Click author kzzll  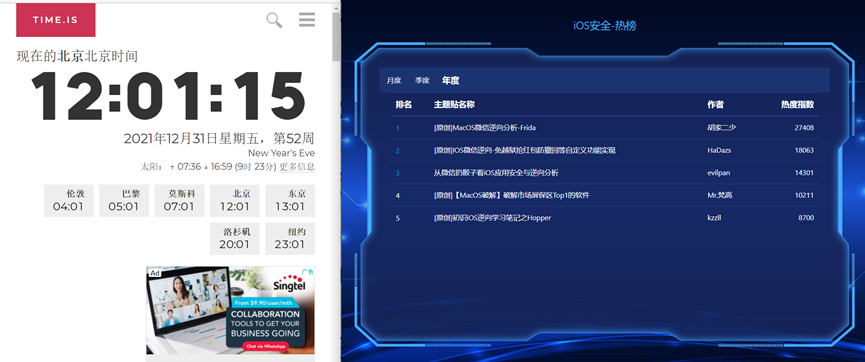click(714, 218)
